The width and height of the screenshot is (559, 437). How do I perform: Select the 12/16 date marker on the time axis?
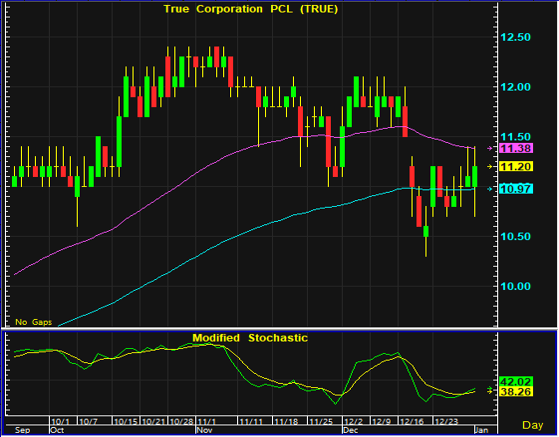pyautogui.click(x=411, y=421)
